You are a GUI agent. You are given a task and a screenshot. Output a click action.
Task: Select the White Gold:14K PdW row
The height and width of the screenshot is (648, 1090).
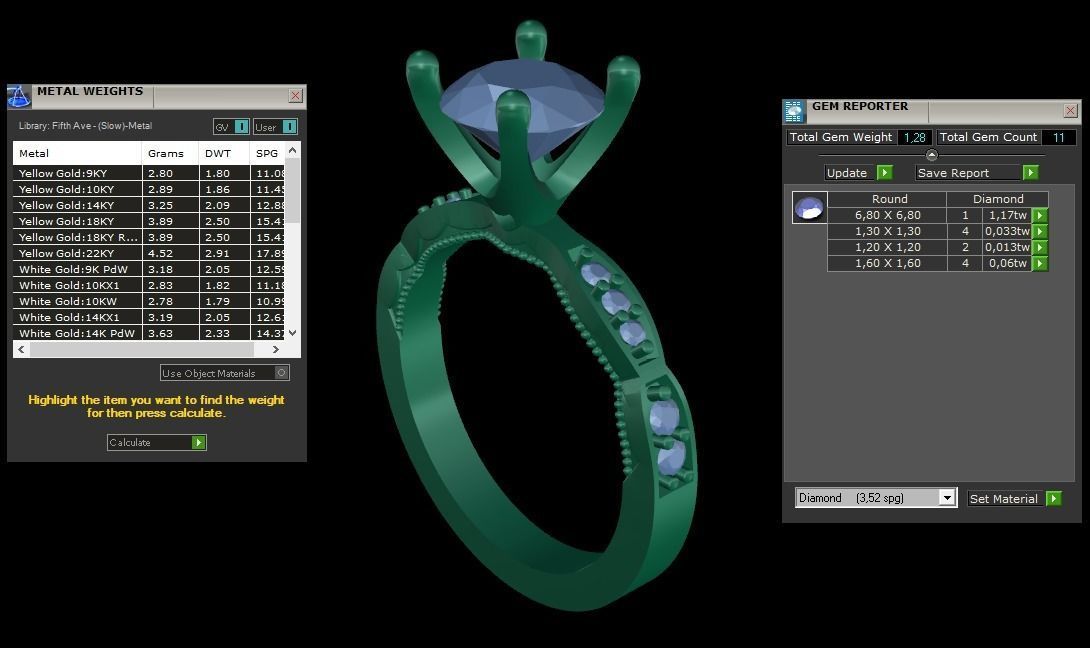pyautogui.click(x=149, y=333)
